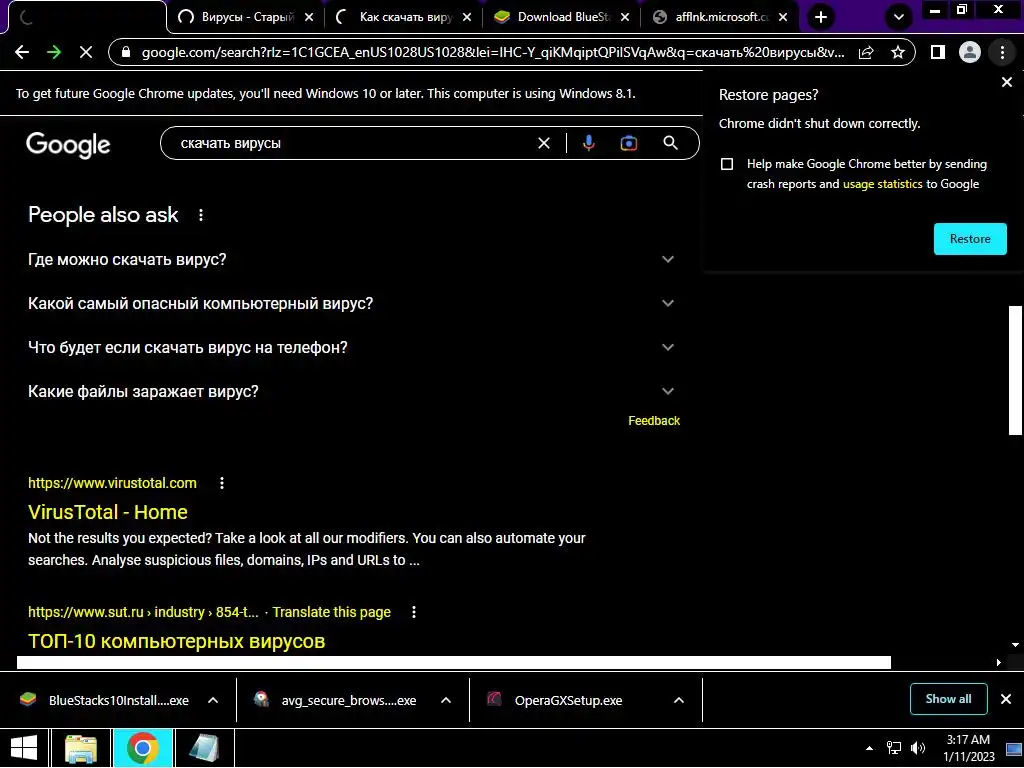1024x768 pixels.
Task: Open ТОП-10 компьютерных вирусов result
Action: tap(176, 641)
